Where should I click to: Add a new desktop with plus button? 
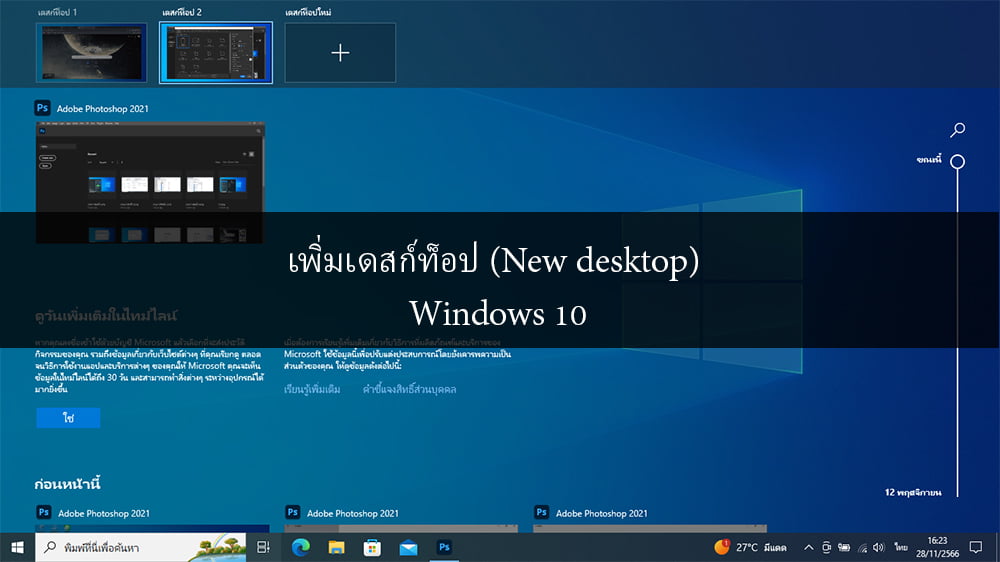tap(340, 52)
